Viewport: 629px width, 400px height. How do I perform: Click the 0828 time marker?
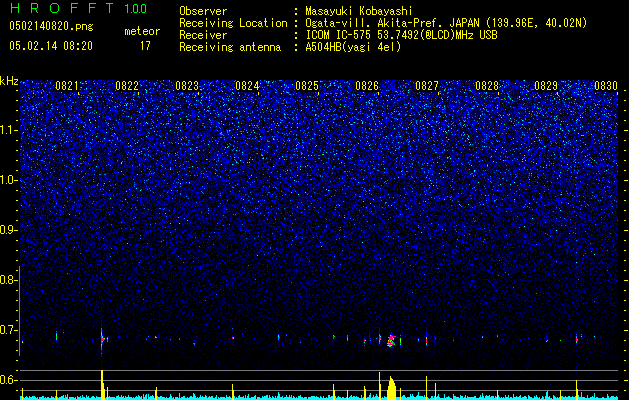(487, 86)
